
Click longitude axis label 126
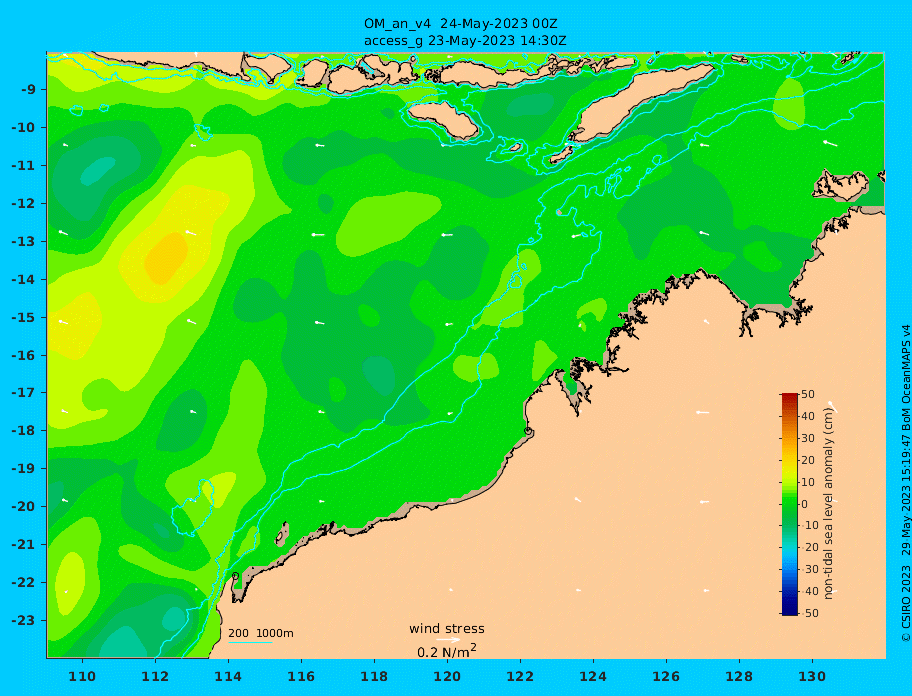pos(666,677)
